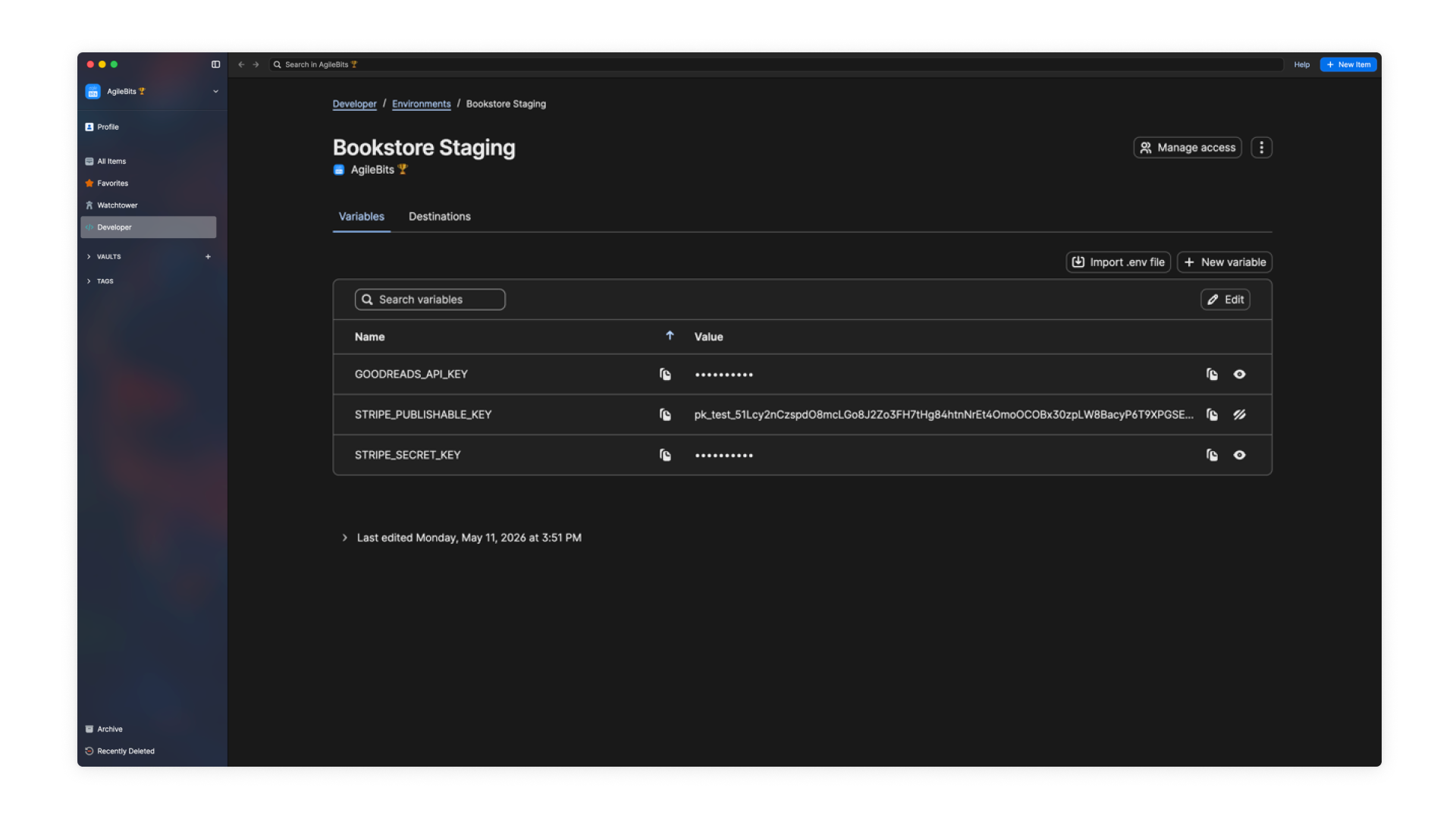Viewport: 1456px width, 819px height.
Task: Copy the GOODREADS_API_KEY variable name
Action: tap(665, 375)
